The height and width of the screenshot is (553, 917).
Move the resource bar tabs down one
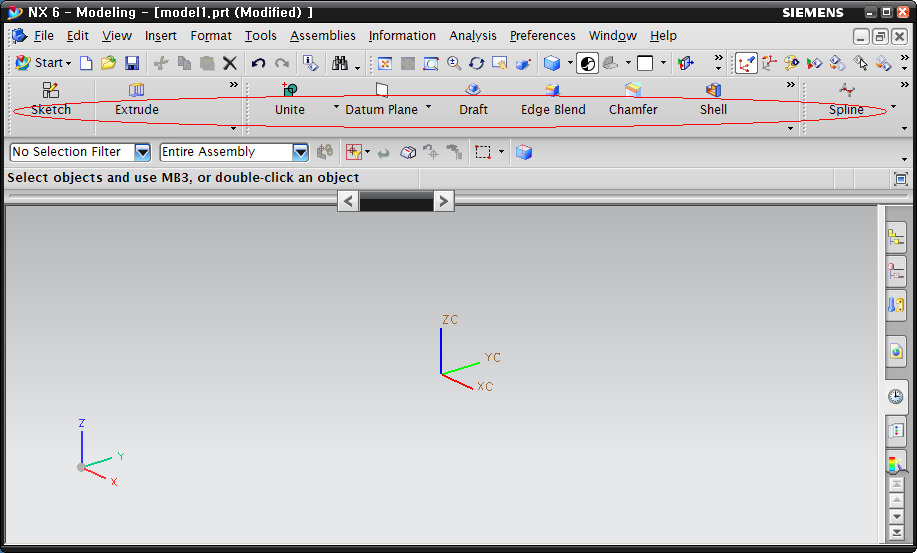[x=896, y=517]
